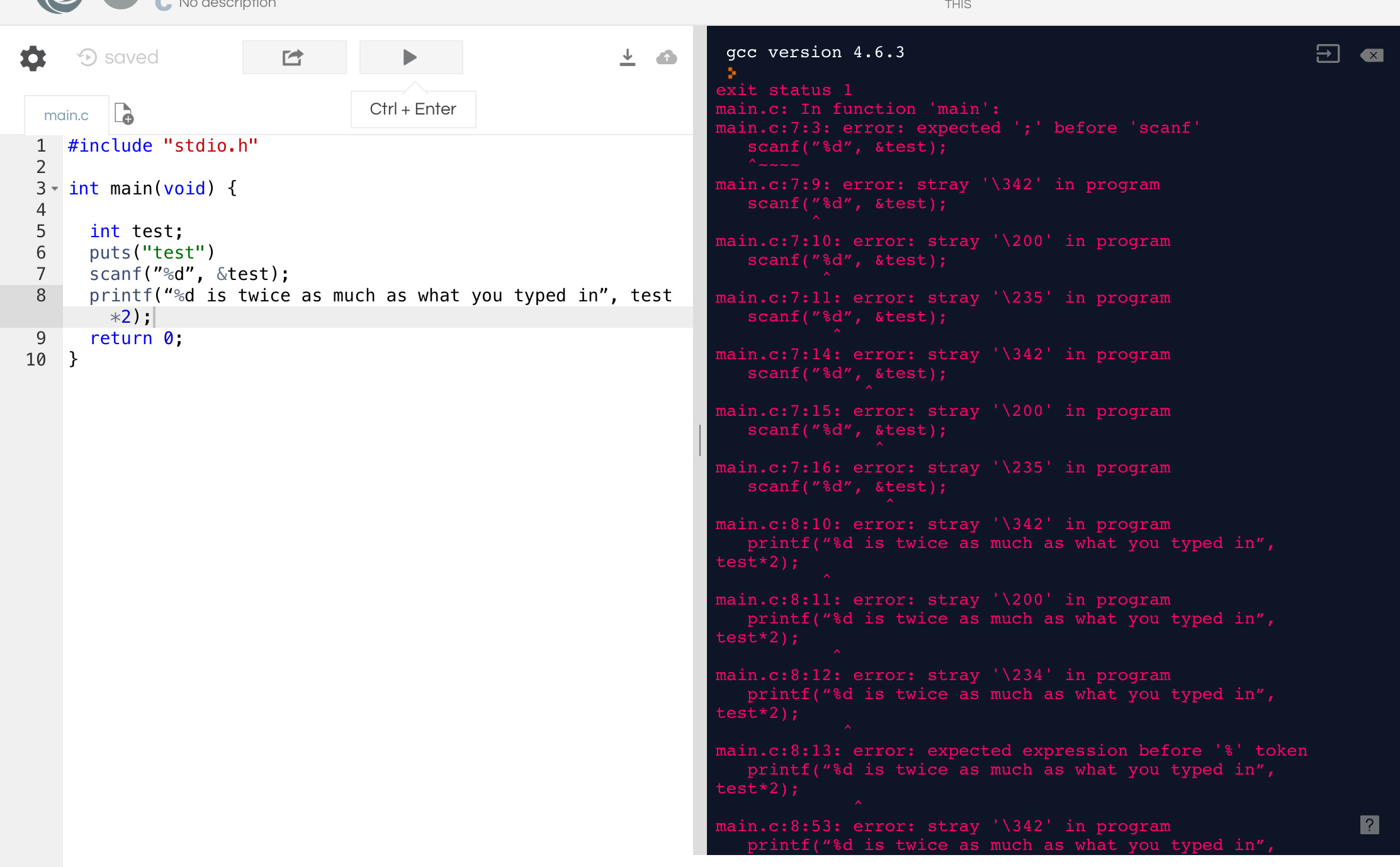Click line number 7 in gutter
The height and width of the screenshot is (867, 1400).
[x=41, y=274]
